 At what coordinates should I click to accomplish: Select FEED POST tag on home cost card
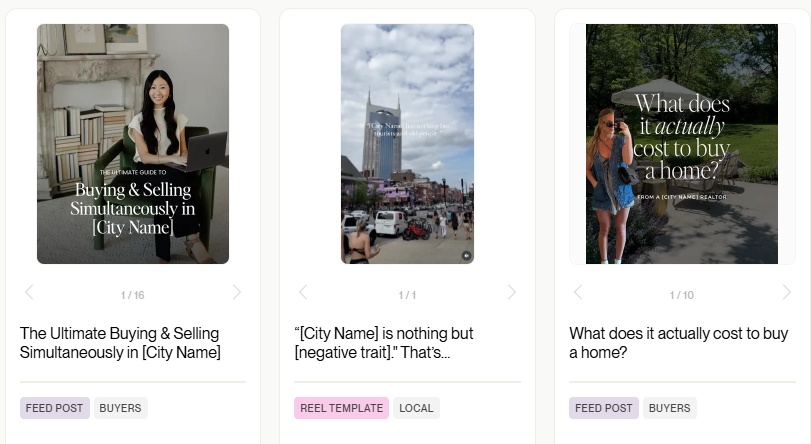(x=604, y=408)
